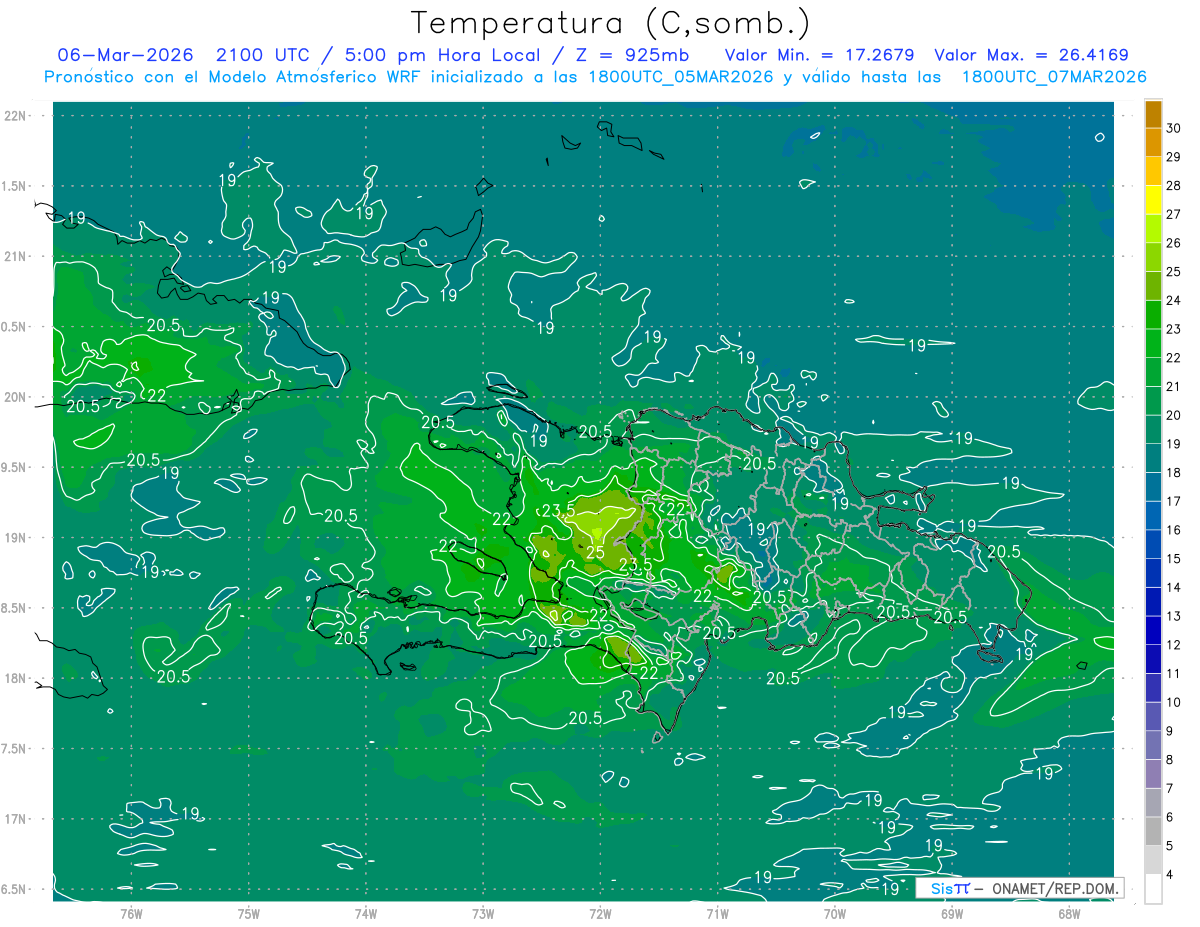Click the "72W" longitude axis label
The image size is (1200, 927).
pyautogui.click(x=600, y=914)
